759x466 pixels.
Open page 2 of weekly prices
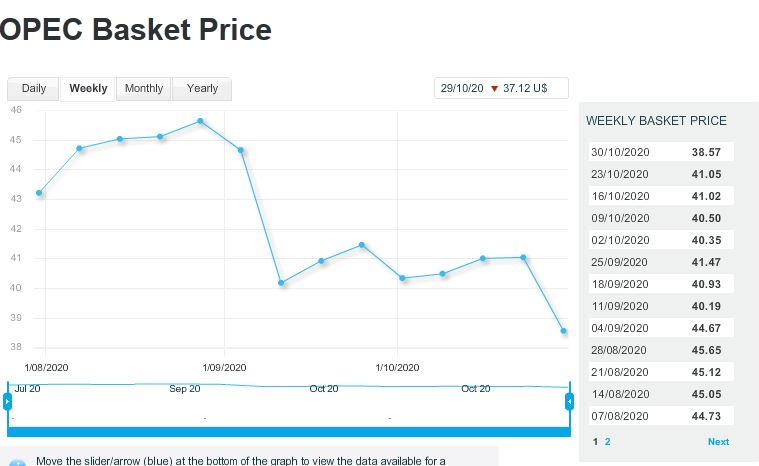(x=607, y=442)
